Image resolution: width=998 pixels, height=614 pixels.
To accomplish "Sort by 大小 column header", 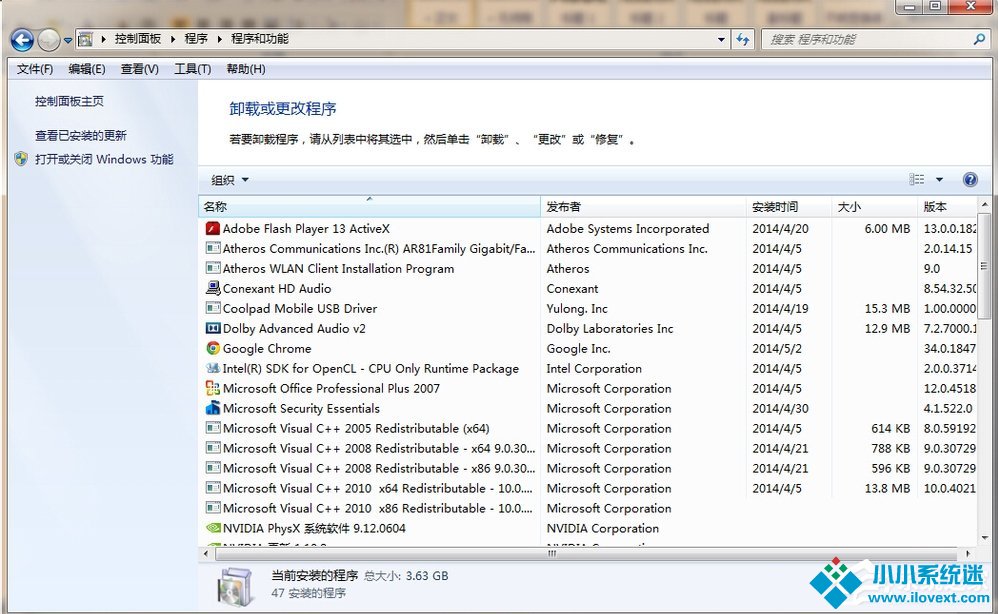I will tap(875, 207).
